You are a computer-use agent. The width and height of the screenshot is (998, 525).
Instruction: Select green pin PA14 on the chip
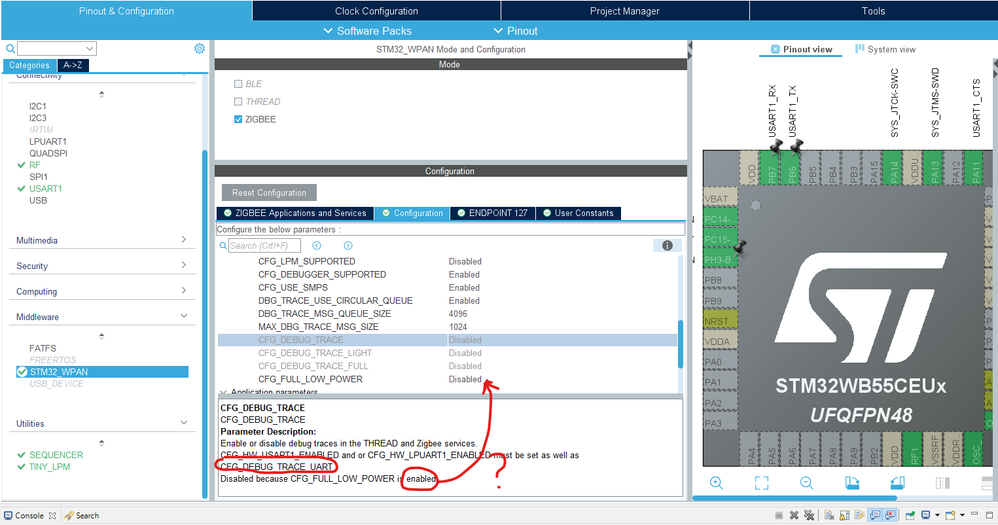(x=894, y=169)
